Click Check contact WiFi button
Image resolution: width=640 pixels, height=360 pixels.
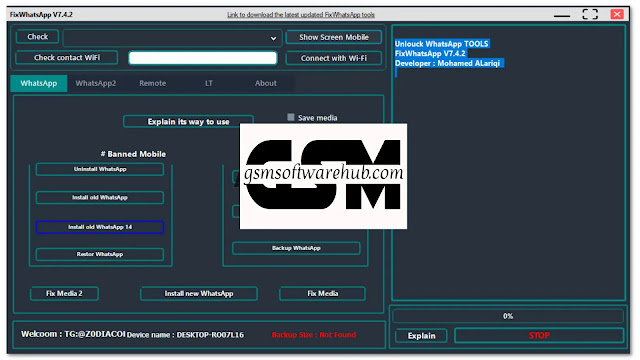(x=67, y=58)
